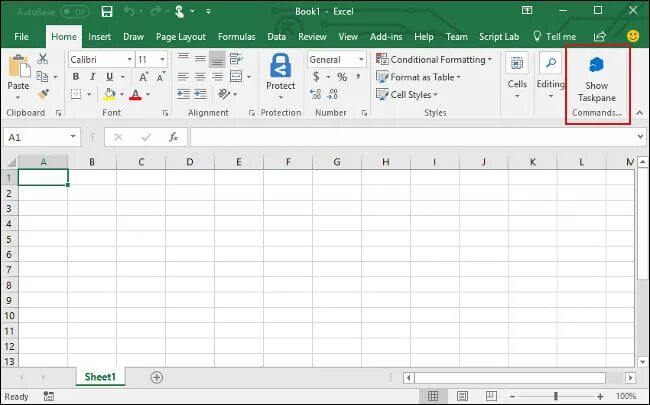This screenshot has height=405, width=650.
Task: Click the Cut scissors icon
Action: [x=42, y=59]
